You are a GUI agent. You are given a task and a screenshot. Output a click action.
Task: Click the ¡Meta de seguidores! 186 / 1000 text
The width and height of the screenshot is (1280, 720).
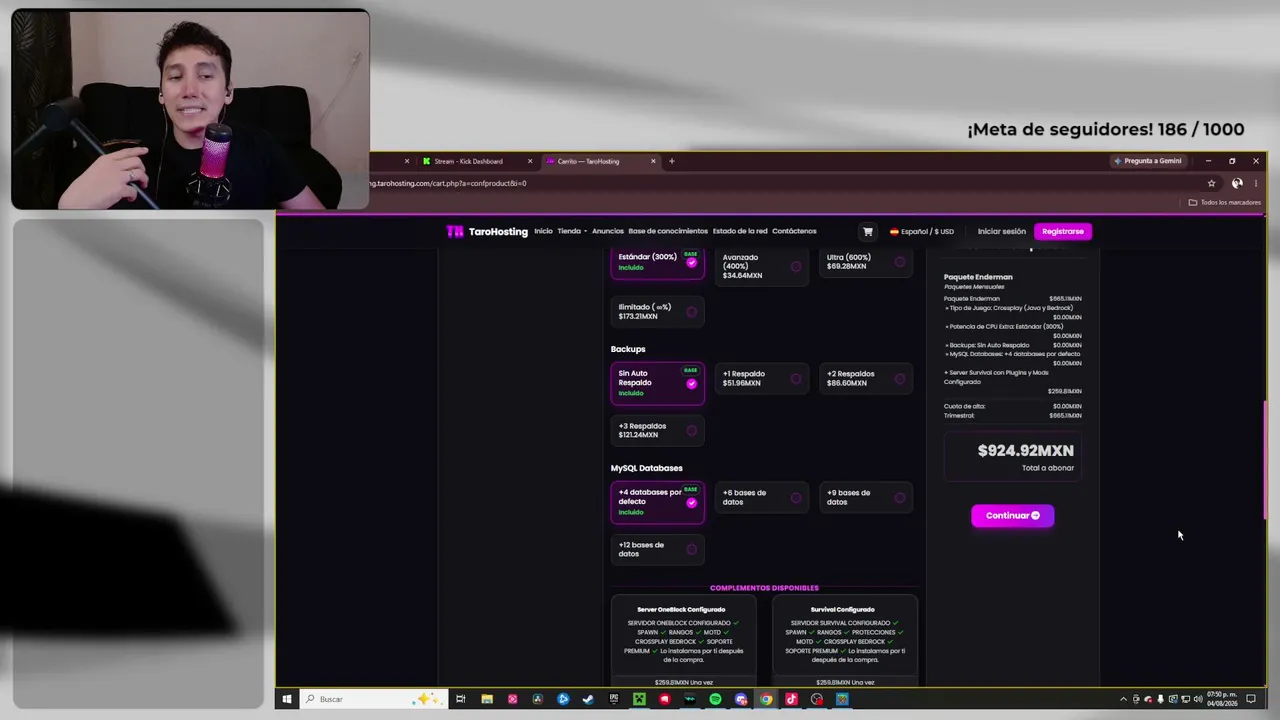point(1106,130)
